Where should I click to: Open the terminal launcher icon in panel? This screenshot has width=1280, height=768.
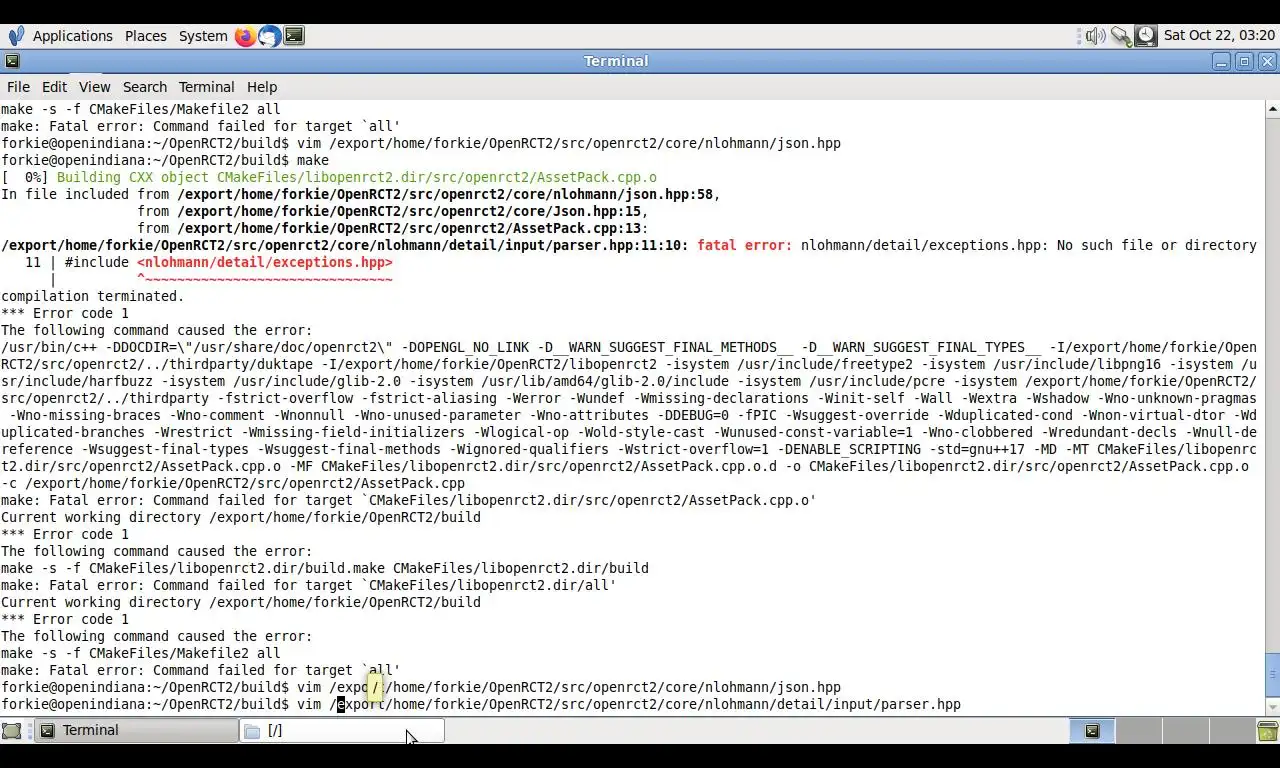pos(293,36)
